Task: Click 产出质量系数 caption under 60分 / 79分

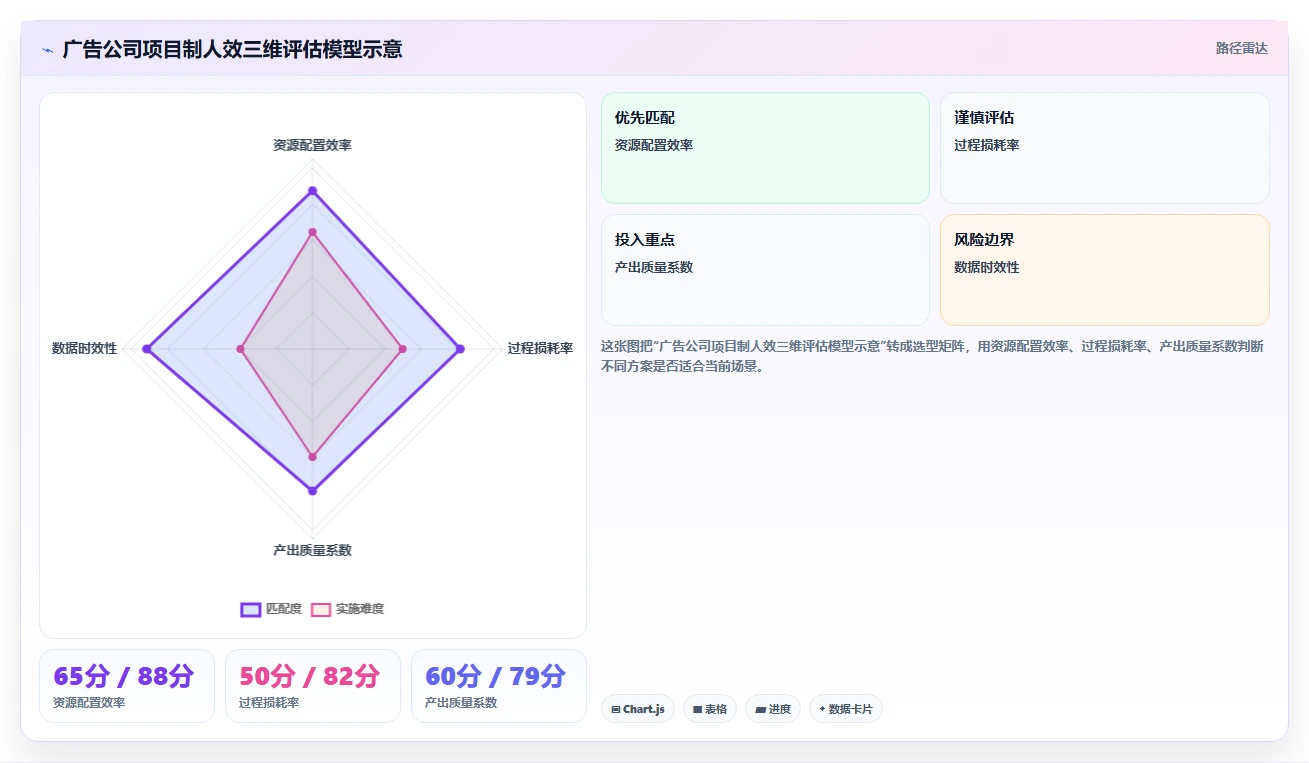Action: 461,702
